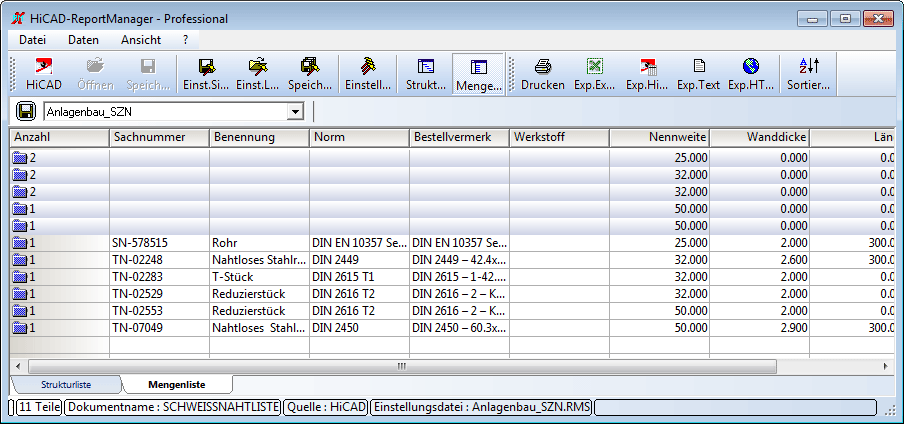Switch to the Strukt... list view icon

coord(426,66)
